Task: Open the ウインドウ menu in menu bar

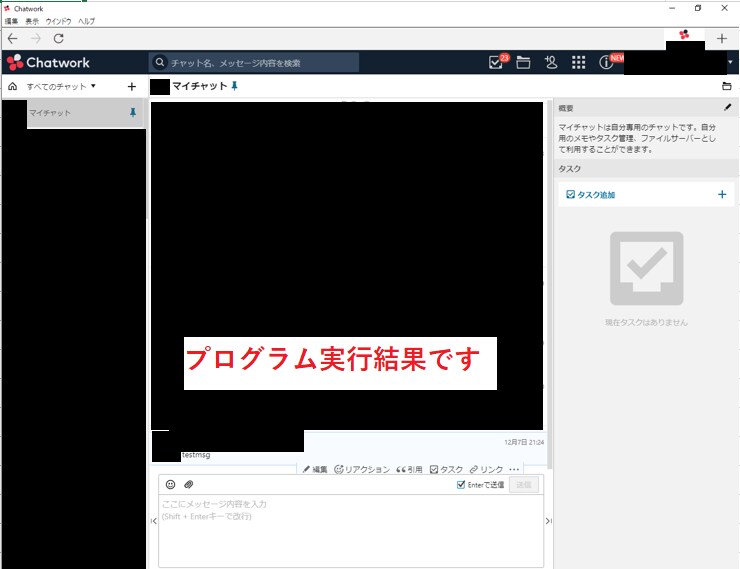Action: (x=58, y=21)
